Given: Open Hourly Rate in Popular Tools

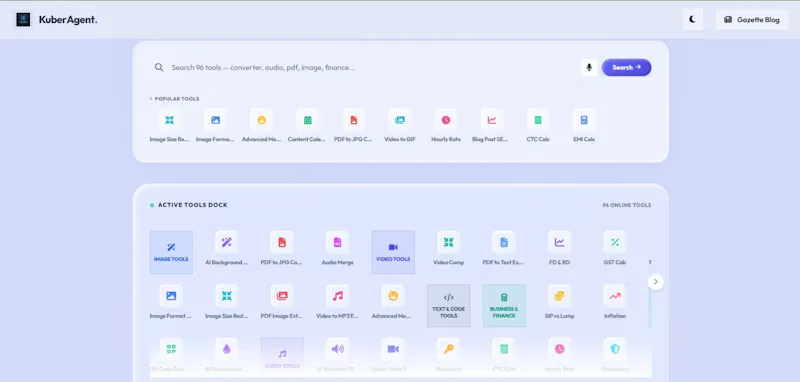Looking at the screenshot, I should pos(445,126).
